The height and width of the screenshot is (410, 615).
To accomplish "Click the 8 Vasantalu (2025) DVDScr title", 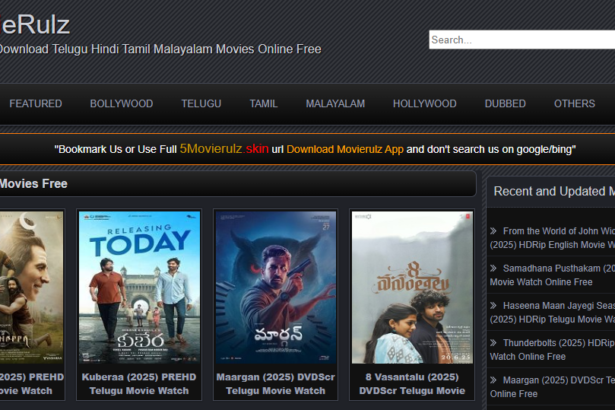I will tap(412, 384).
